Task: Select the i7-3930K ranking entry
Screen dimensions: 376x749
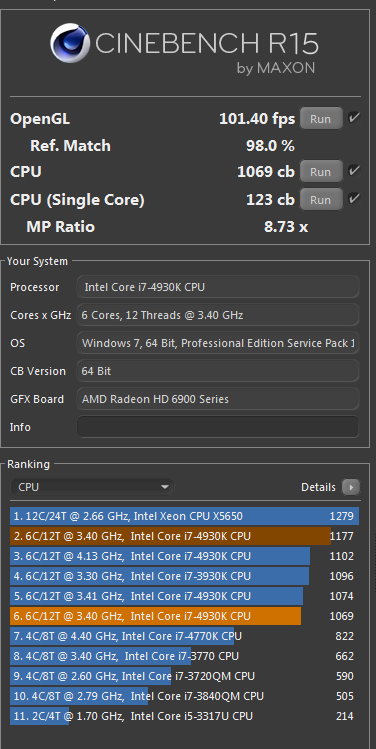Action: point(184,576)
